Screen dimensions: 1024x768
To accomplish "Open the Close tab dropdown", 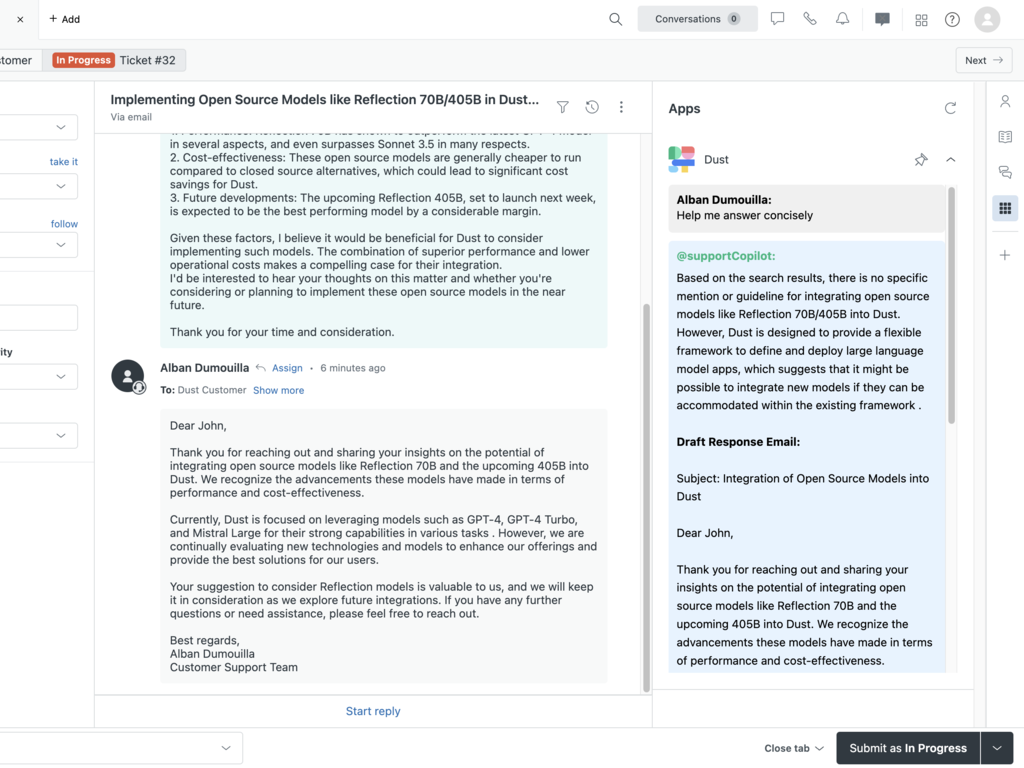I will (794, 748).
